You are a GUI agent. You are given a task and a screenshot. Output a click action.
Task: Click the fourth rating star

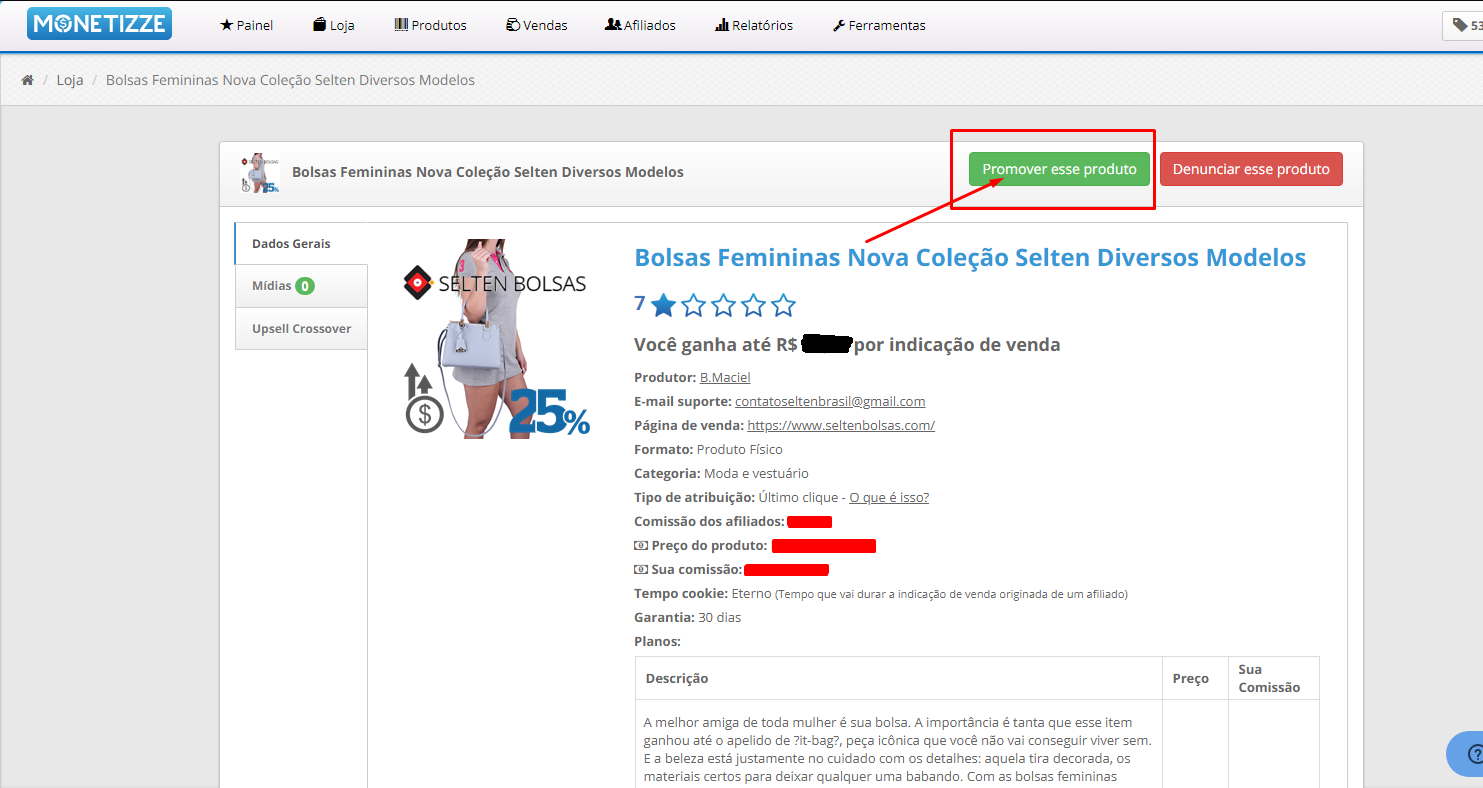tap(754, 305)
